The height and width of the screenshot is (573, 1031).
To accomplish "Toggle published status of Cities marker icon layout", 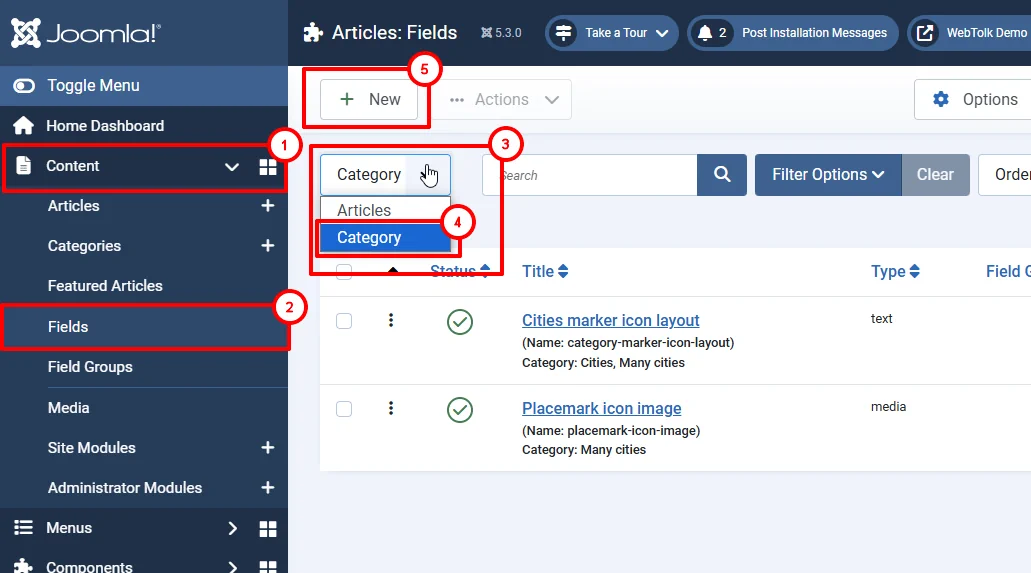I will [460, 322].
